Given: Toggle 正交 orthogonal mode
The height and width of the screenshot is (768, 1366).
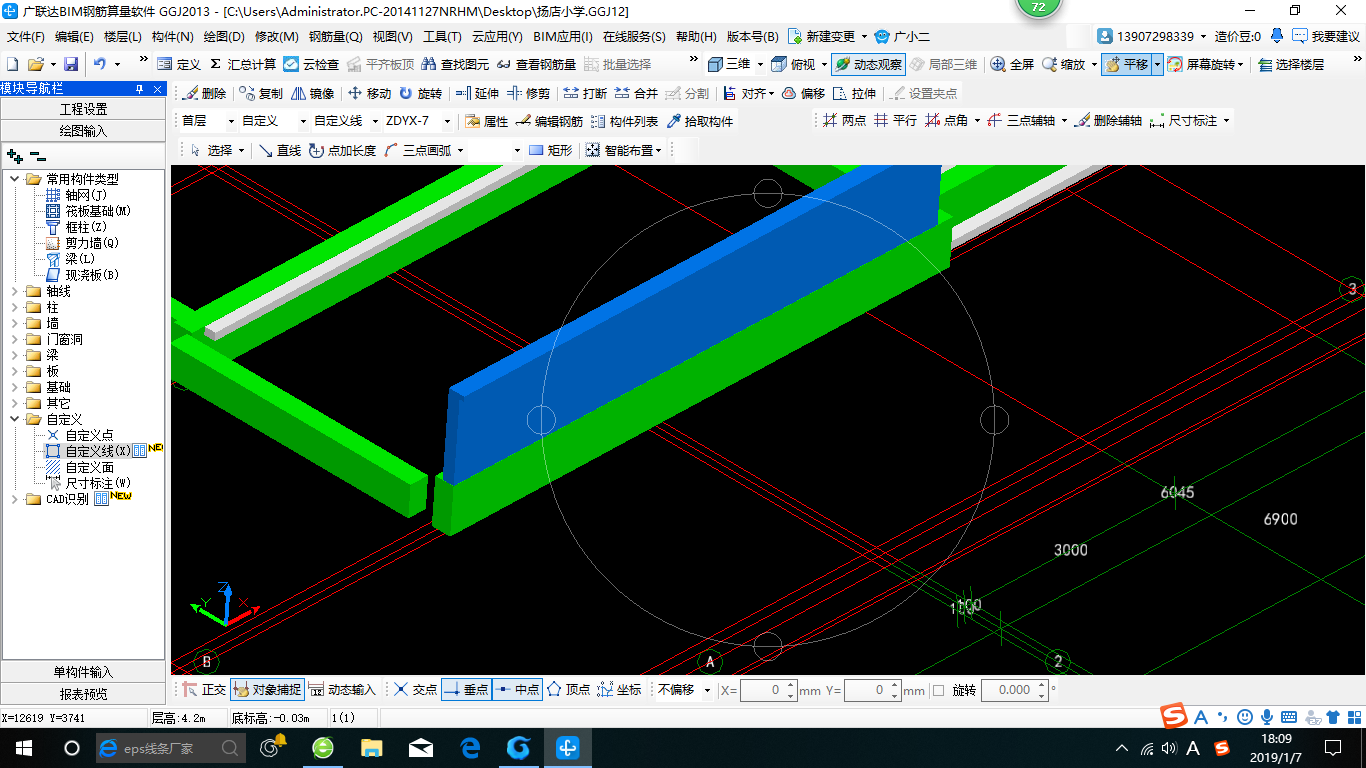Looking at the screenshot, I should click(204, 690).
